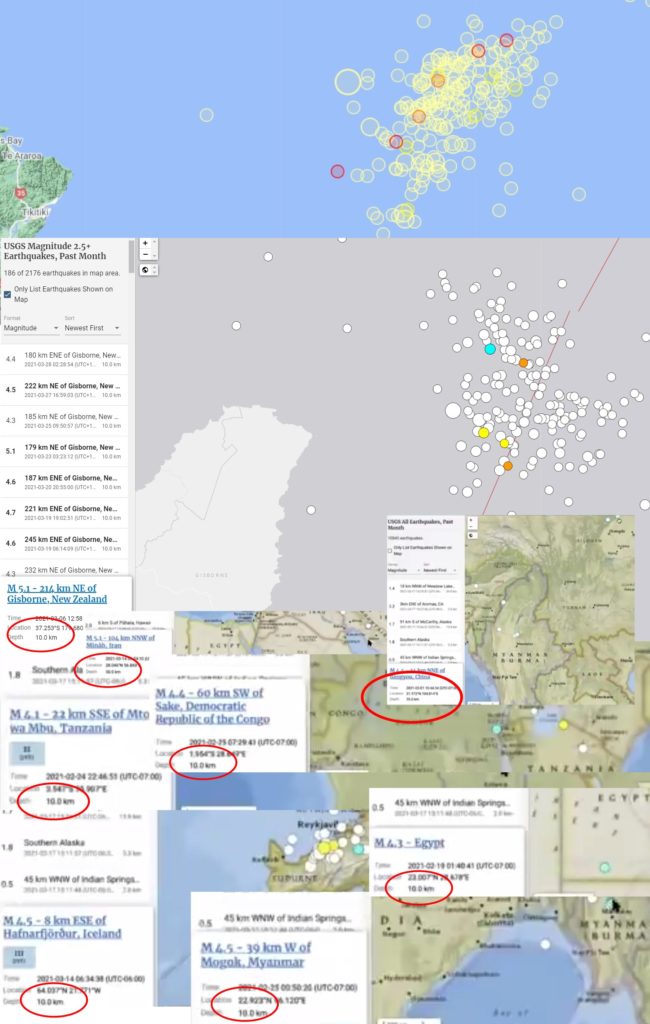Click the earthquake list scrollbar thumb
Viewport: 650px width, 1024px height.
coord(132,256)
